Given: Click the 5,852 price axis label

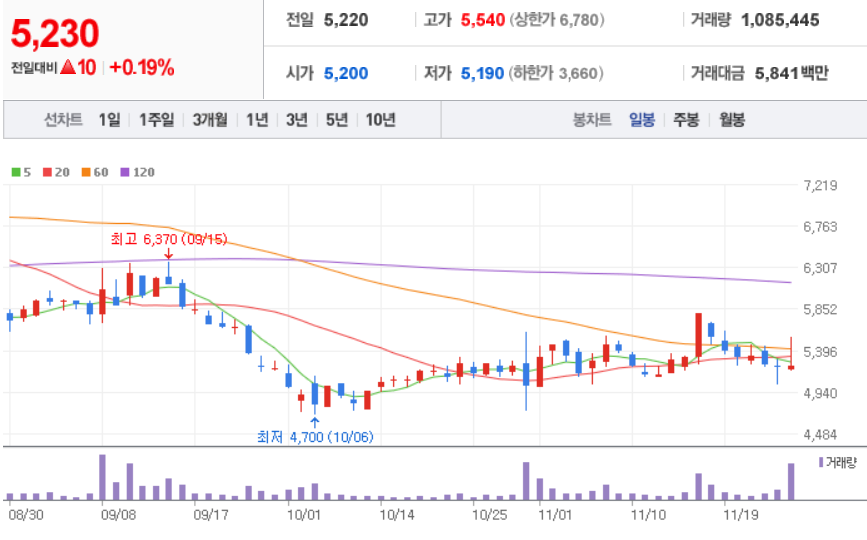Looking at the screenshot, I should point(821,310).
